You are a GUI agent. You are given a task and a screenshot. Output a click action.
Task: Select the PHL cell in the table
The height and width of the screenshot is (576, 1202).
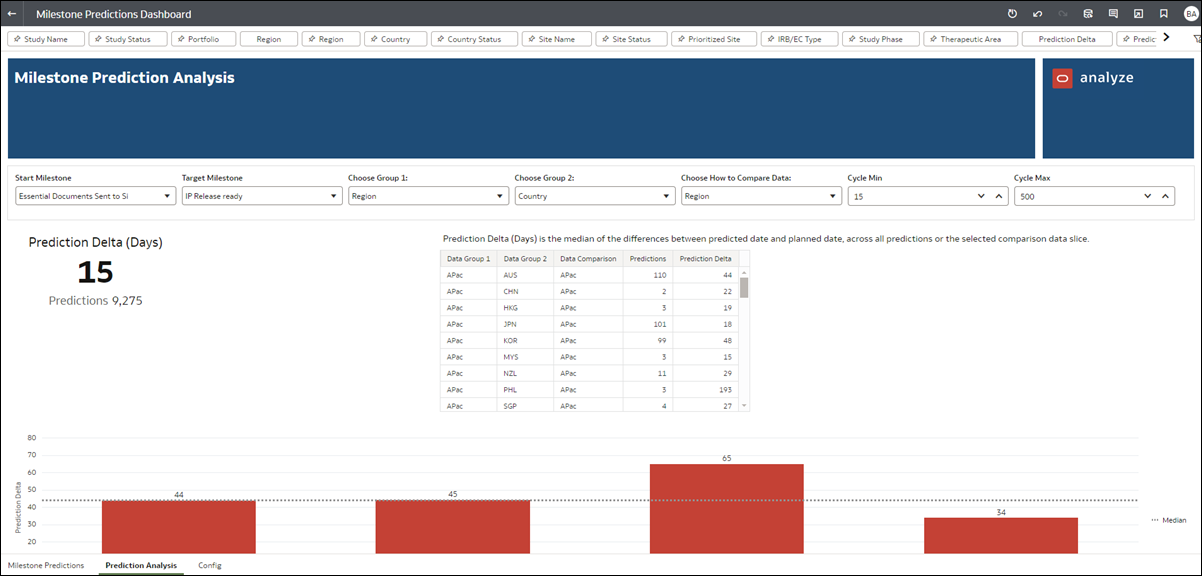pos(525,390)
